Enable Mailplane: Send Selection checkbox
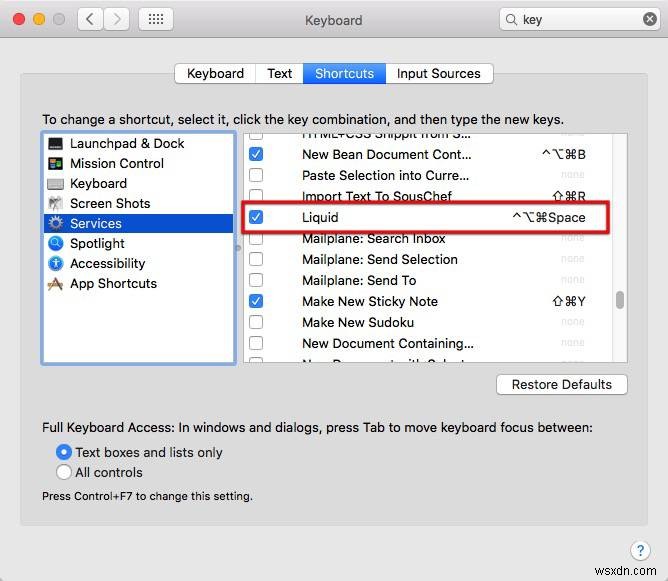The image size is (668, 581). tap(256, 259)
